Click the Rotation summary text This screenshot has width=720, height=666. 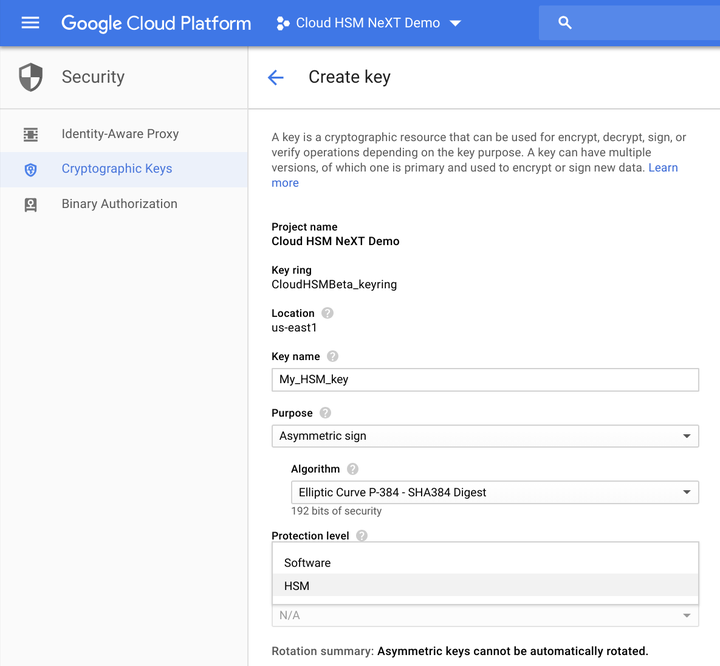click(x=460, y=651)
